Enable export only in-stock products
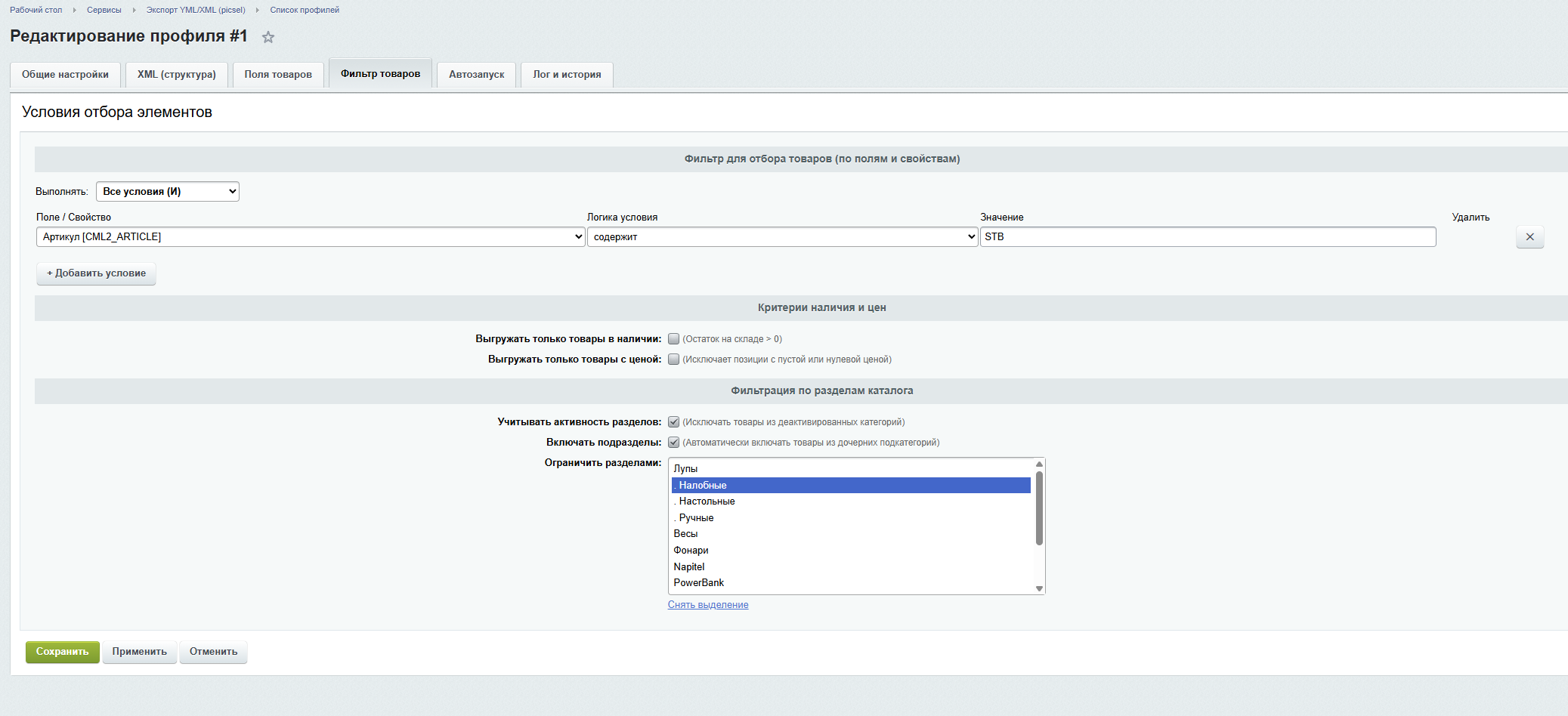This screenshot has height=716, width=1568. click(x=673, y=339)
